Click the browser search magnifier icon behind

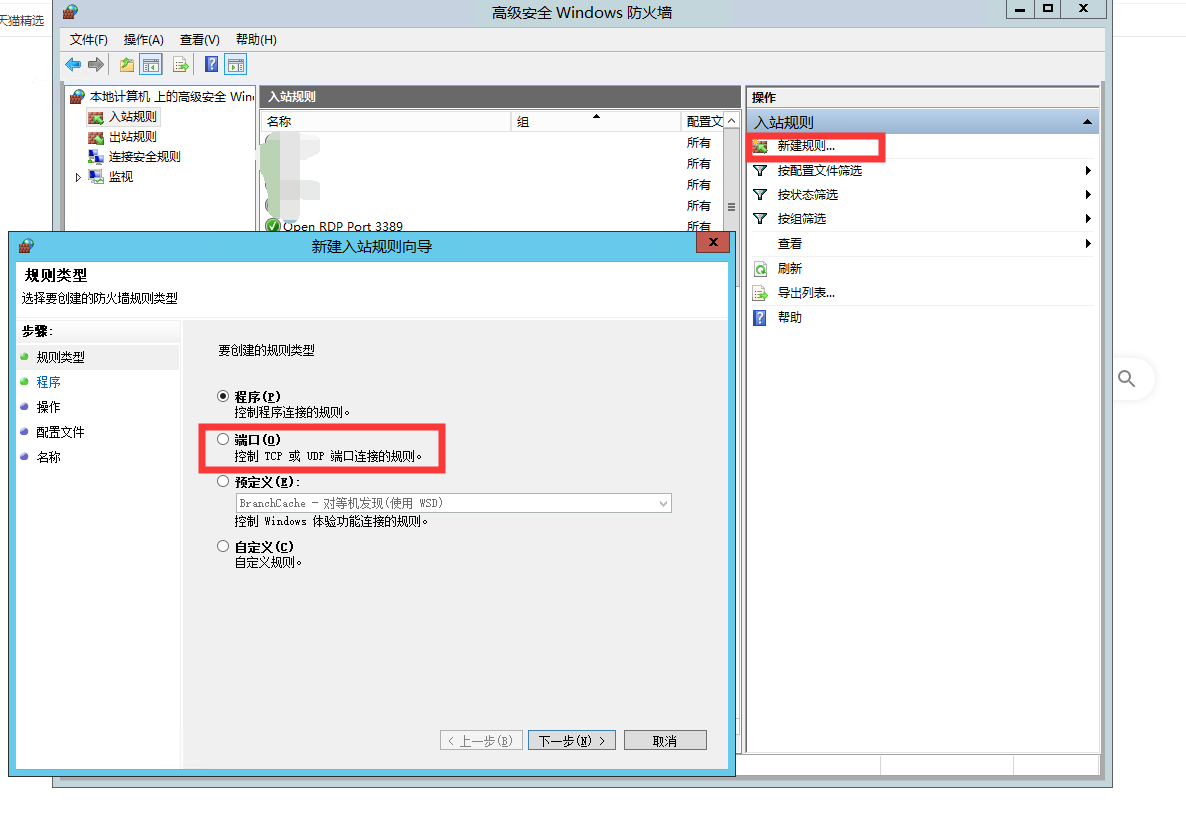(x=1126, y=378)
